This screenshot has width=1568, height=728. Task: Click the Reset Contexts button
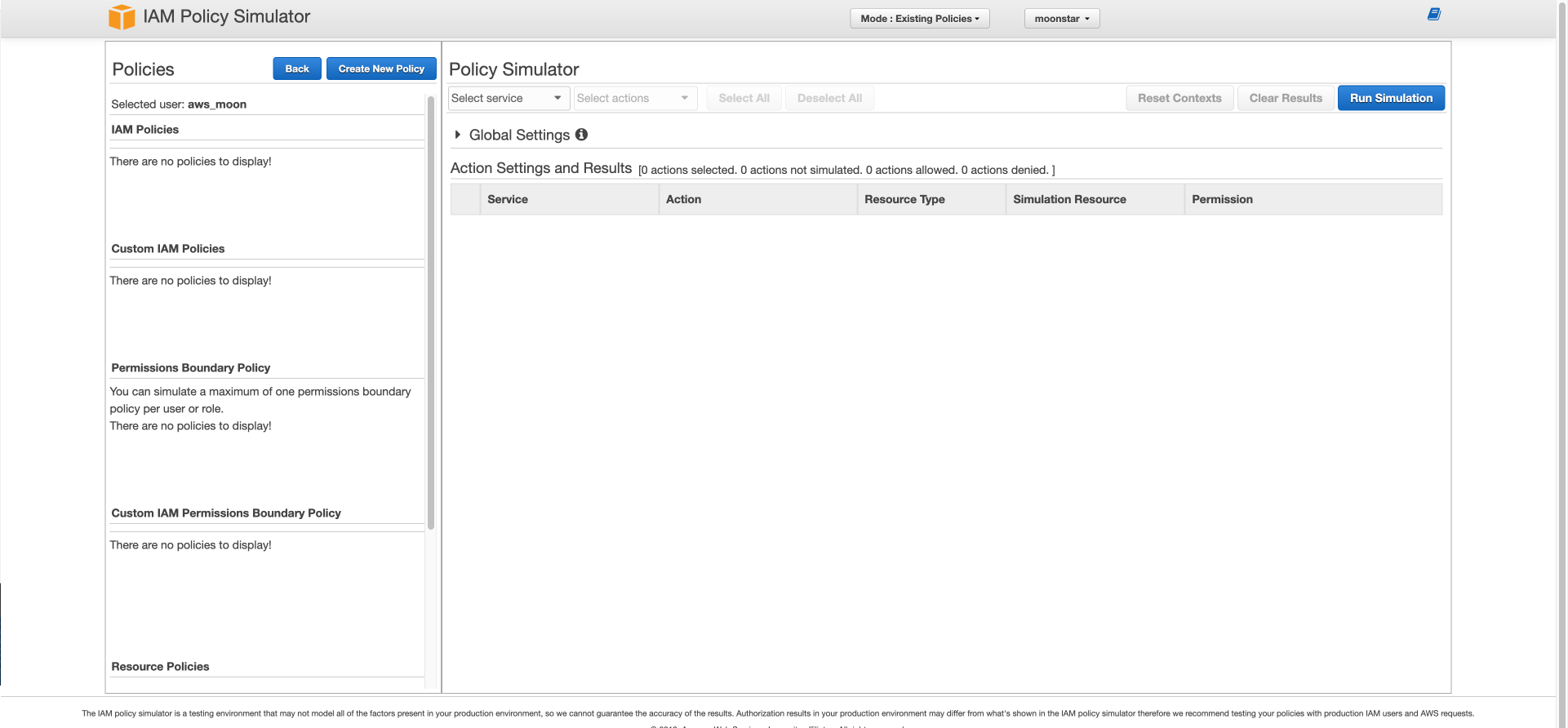1179,98
